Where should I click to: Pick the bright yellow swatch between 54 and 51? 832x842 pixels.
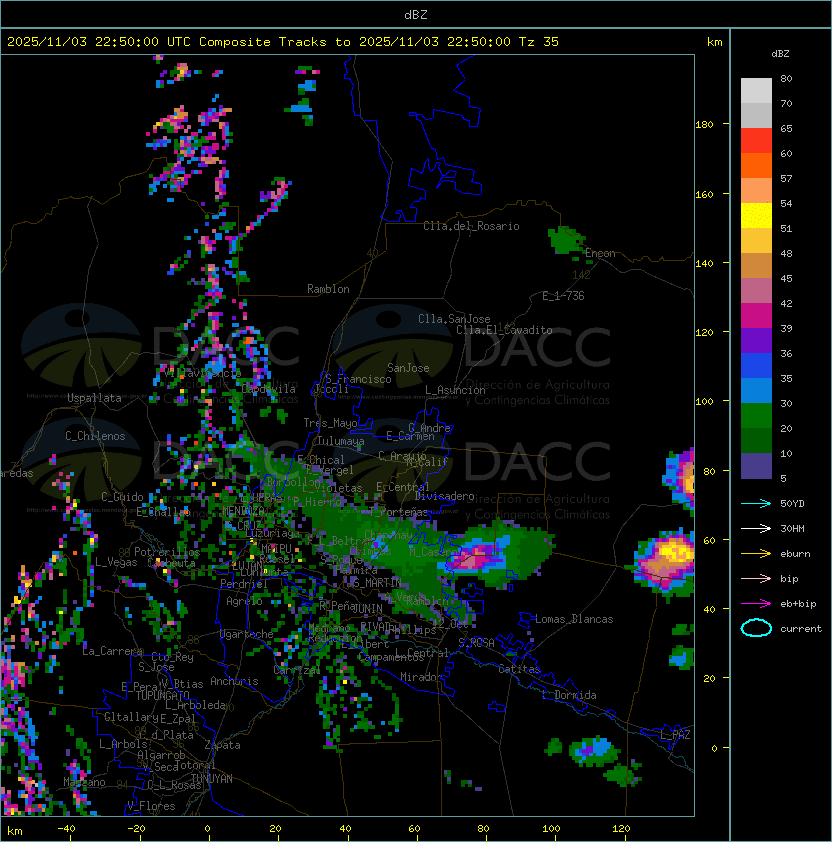(756, 215)
